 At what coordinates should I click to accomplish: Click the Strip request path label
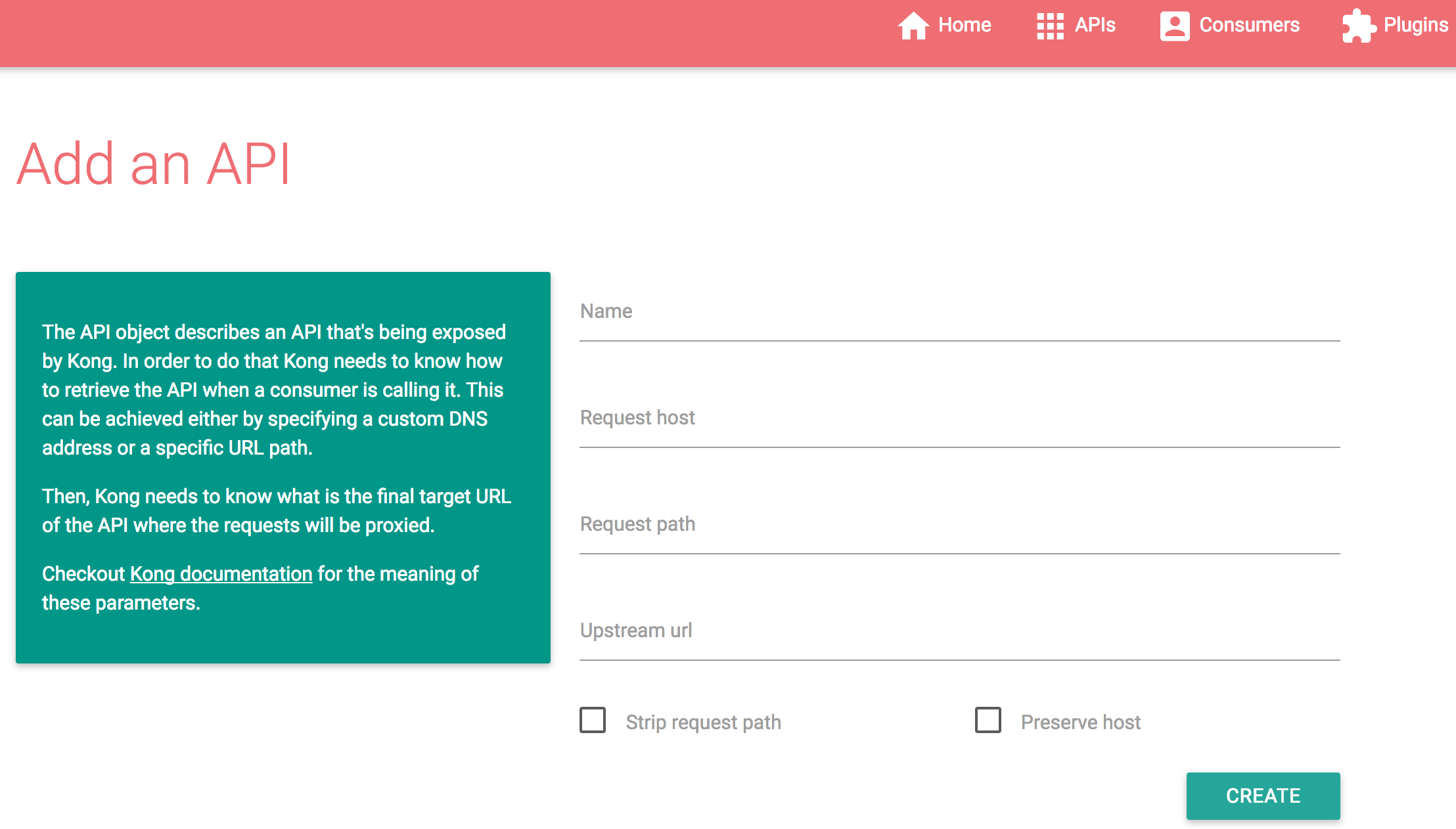(703, 722)
